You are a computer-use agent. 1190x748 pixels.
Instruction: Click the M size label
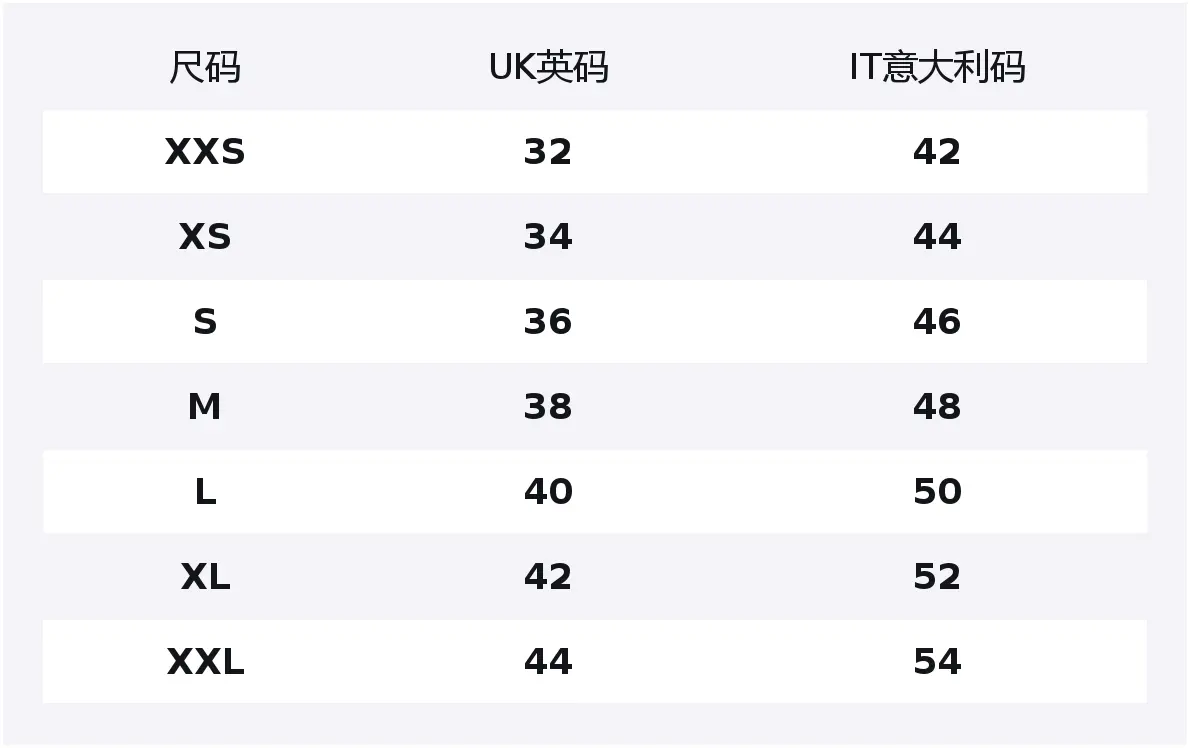coord(205,407)
